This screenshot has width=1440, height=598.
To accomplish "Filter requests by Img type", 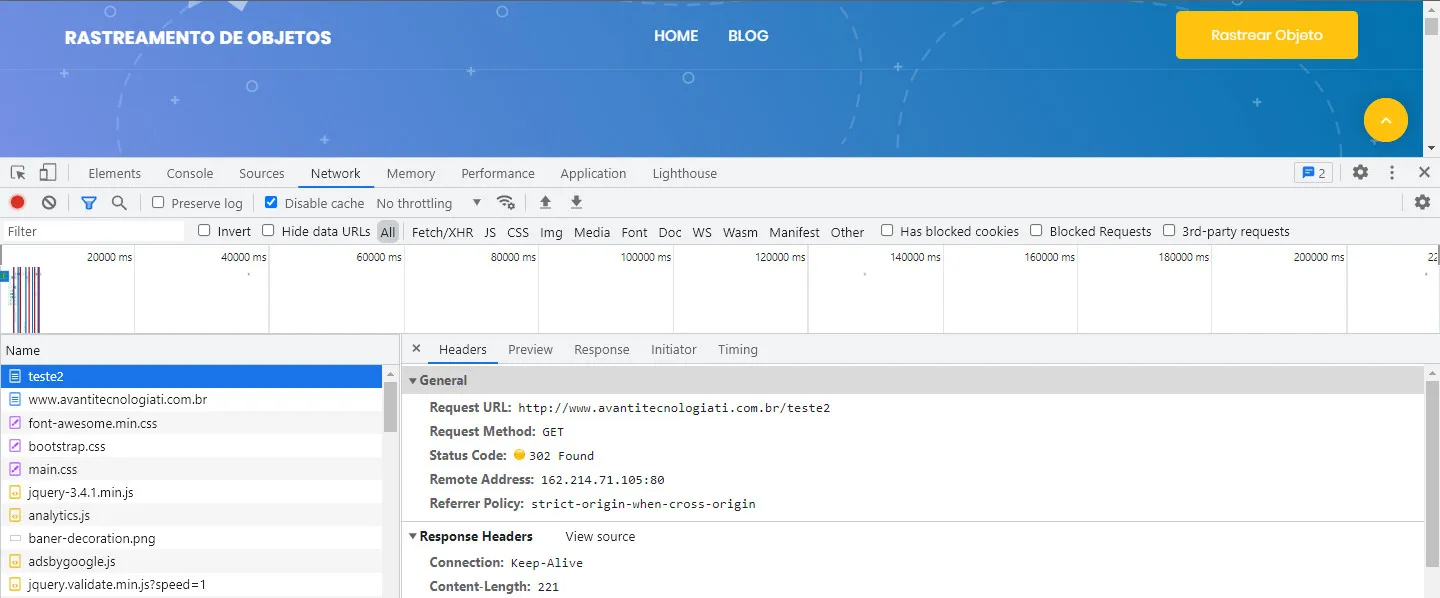I will point(551,232).
